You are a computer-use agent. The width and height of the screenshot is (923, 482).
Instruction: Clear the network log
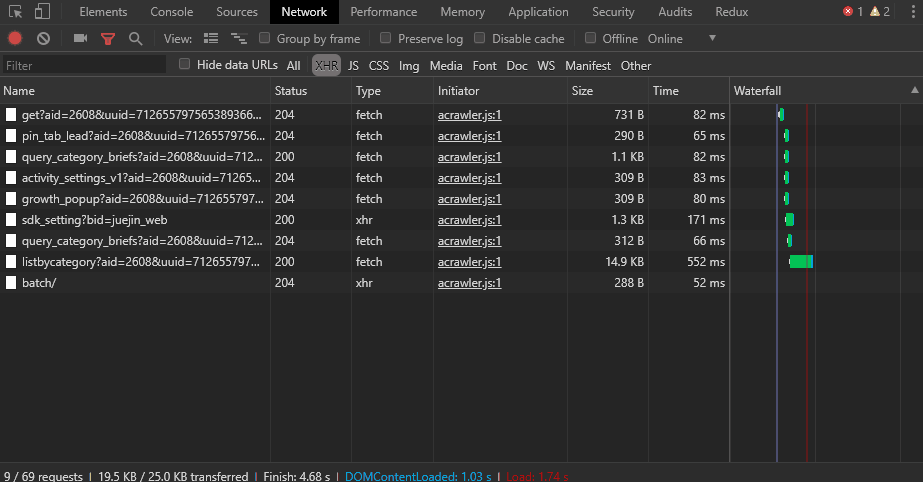[44, 39]
